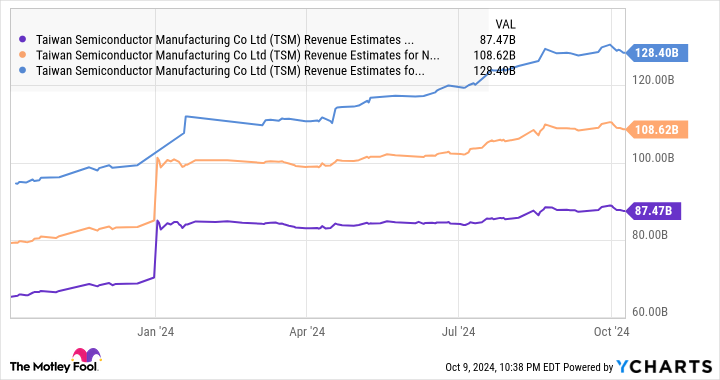The image size is (720, 380).
Task: Click the Oct '24 axis label
Action: [x=611, y=332]
